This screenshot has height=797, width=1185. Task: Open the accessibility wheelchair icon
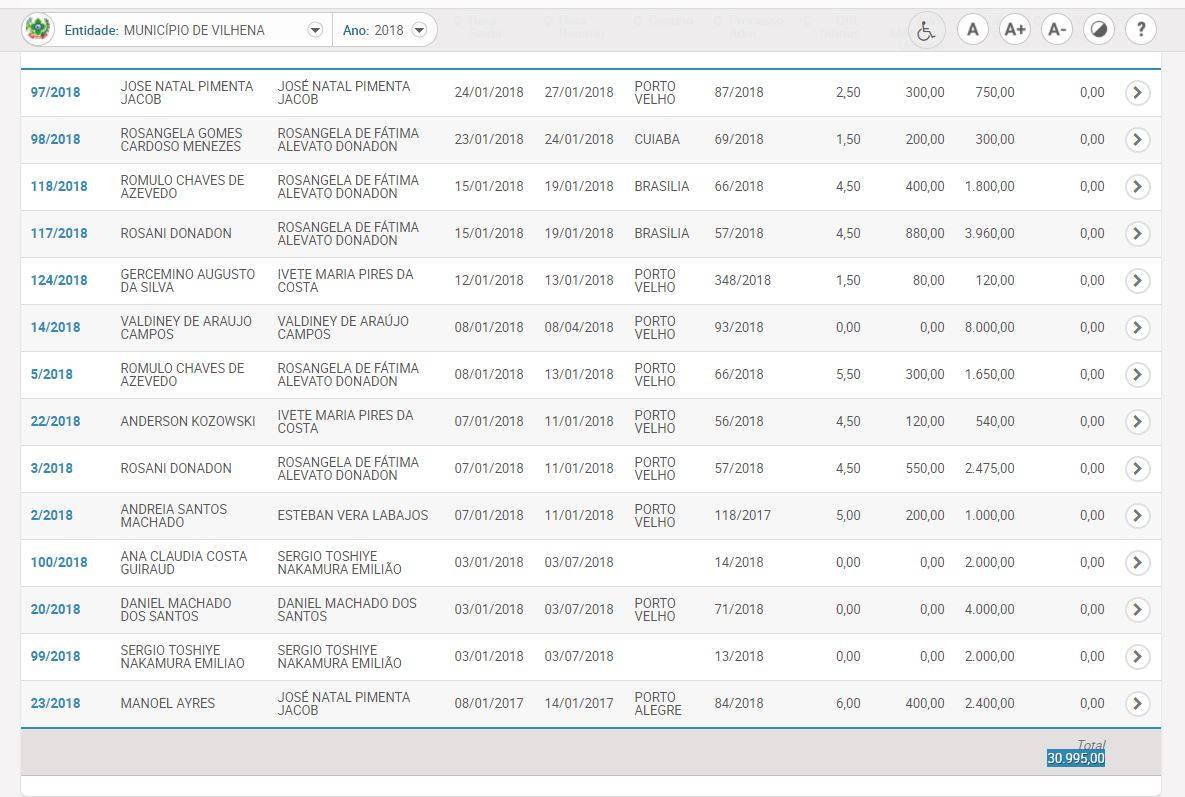tap(926, 30)
